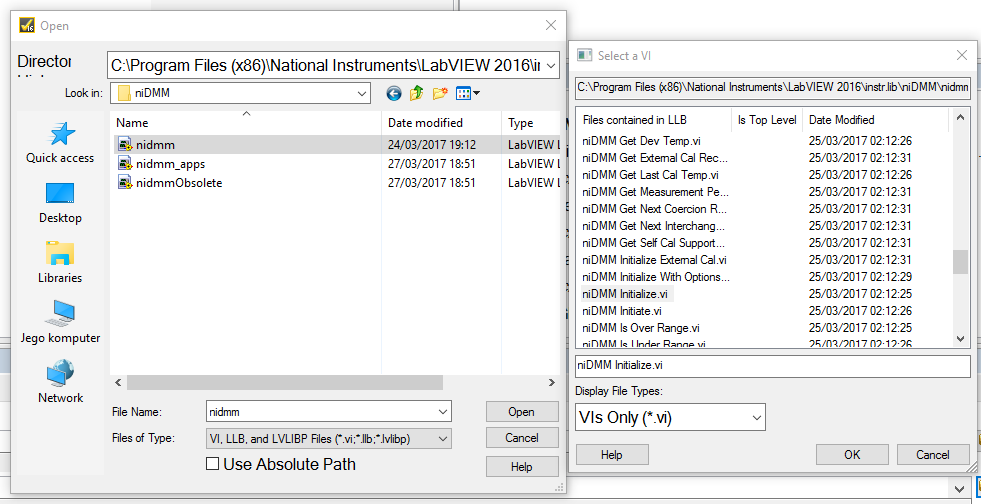Open Files of Type filter dropdown
The height and width of the screenshot is (504, 981).
click(x=443, y=439)
